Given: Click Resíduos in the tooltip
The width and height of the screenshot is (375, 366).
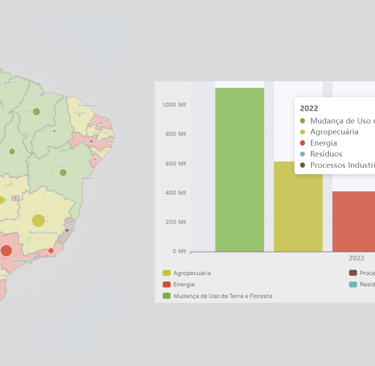Looking at the screenshot, I should pyautogui.click(x=326, y=154).
